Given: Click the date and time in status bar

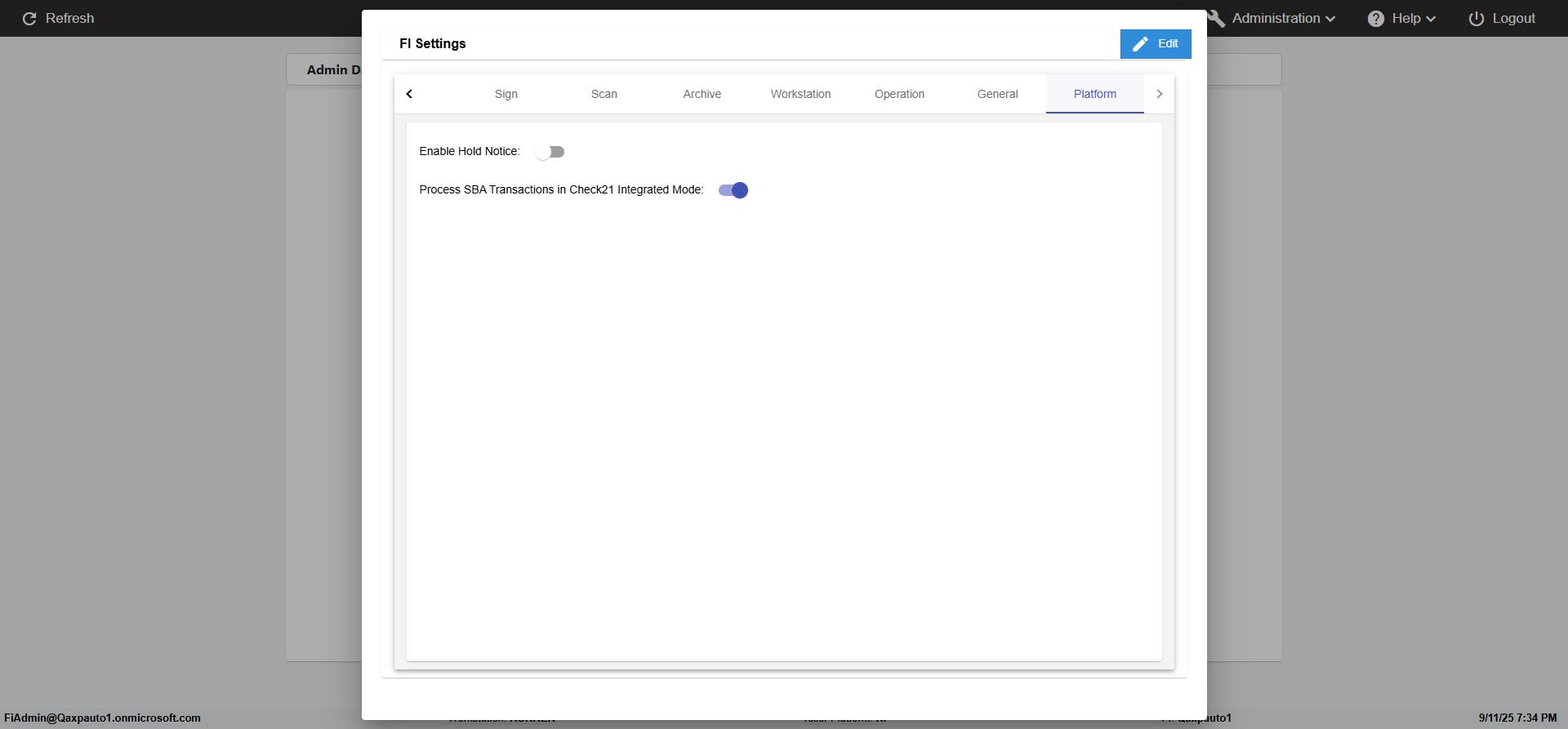Looking at the screenshot, I should click(x=1517, y=718).
